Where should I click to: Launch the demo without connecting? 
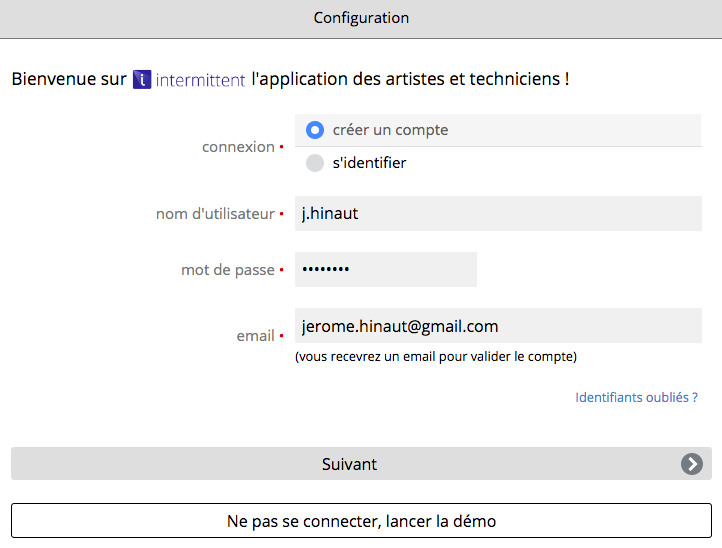[361, 521]
